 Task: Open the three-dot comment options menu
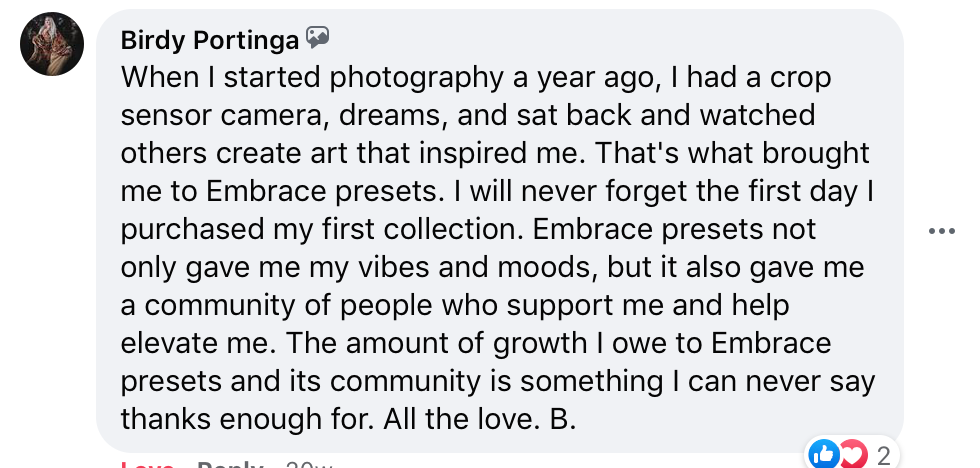click(941, 232)
